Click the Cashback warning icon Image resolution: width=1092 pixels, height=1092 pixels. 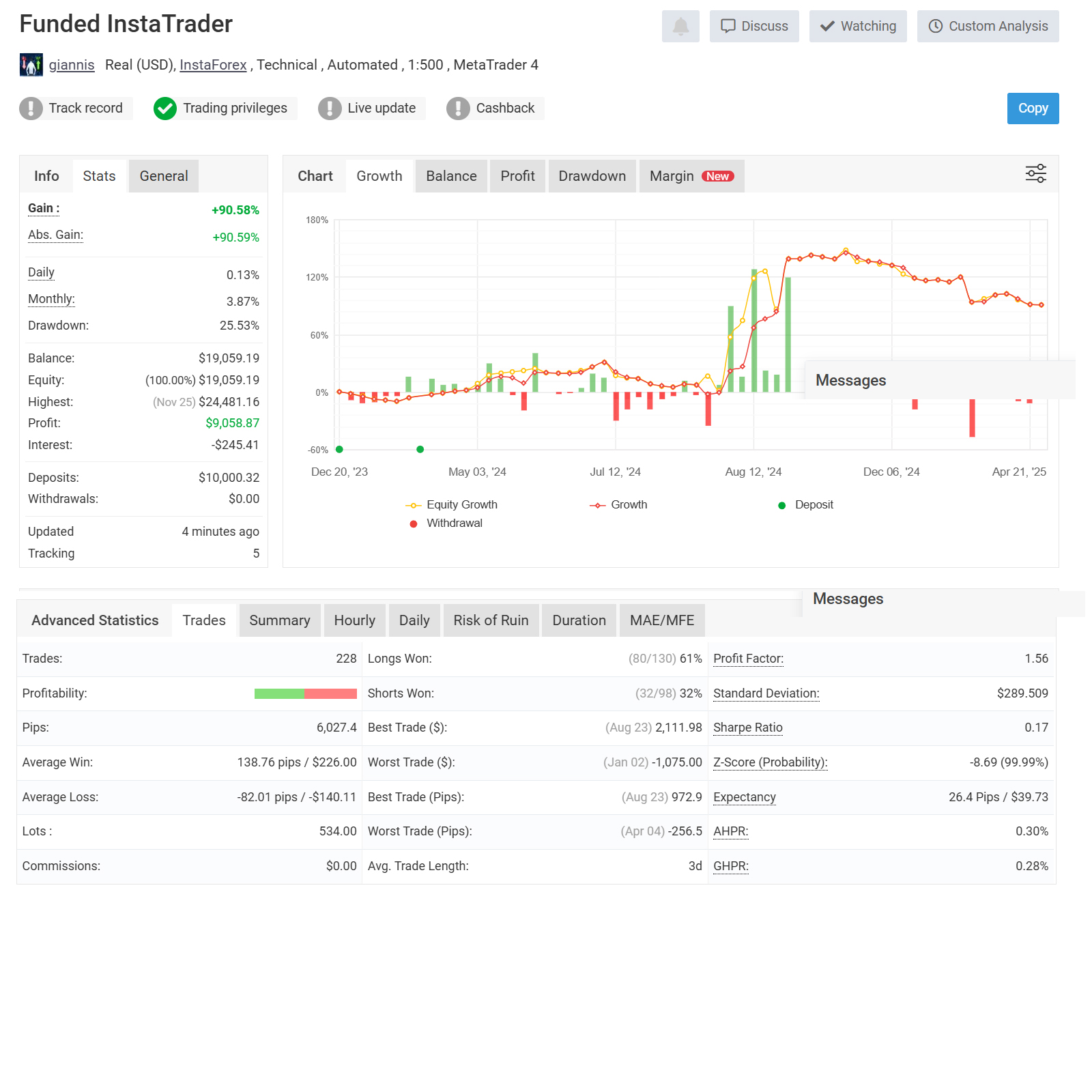click(x=458, y=109)
